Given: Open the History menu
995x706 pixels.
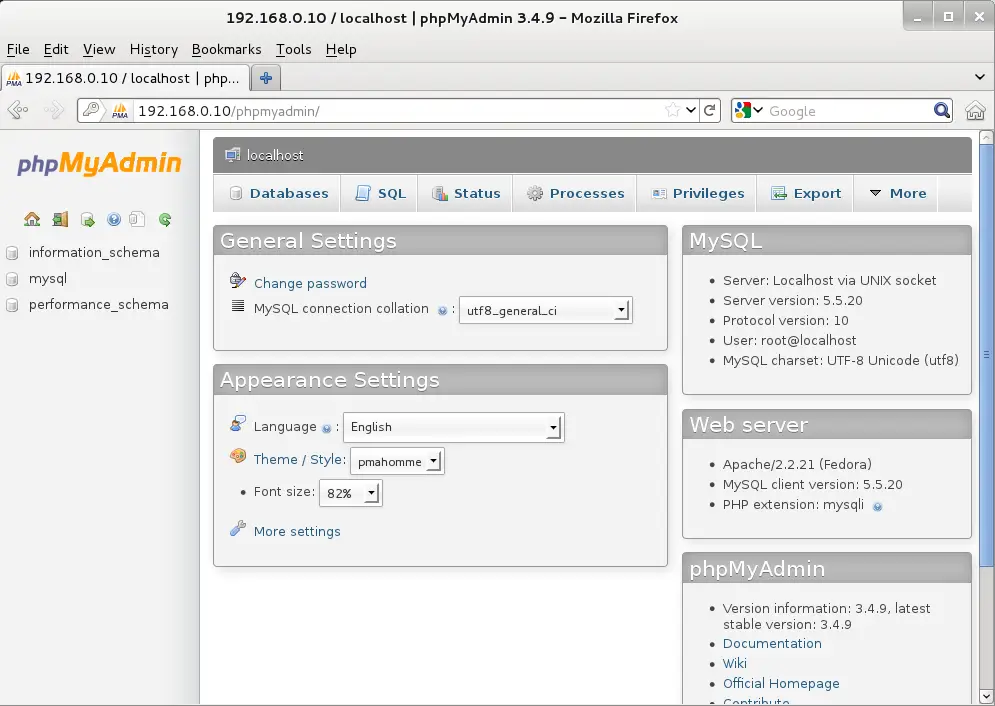Looking at the screenshot, I should pos(154,49).
